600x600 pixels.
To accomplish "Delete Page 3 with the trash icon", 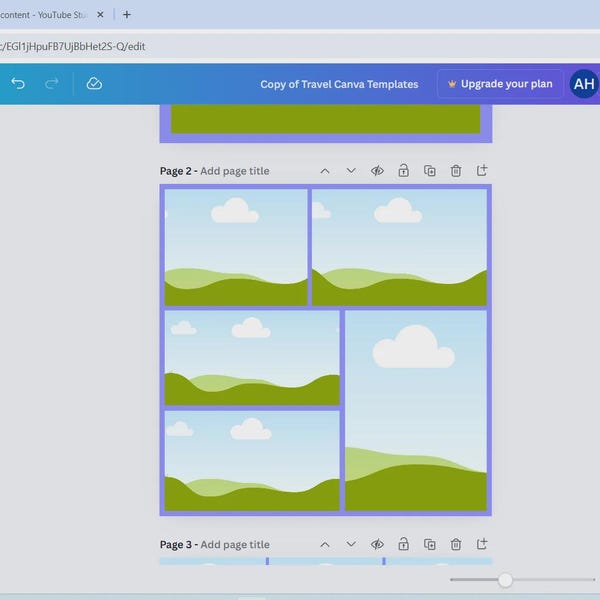I will click(x=456, y=544).
